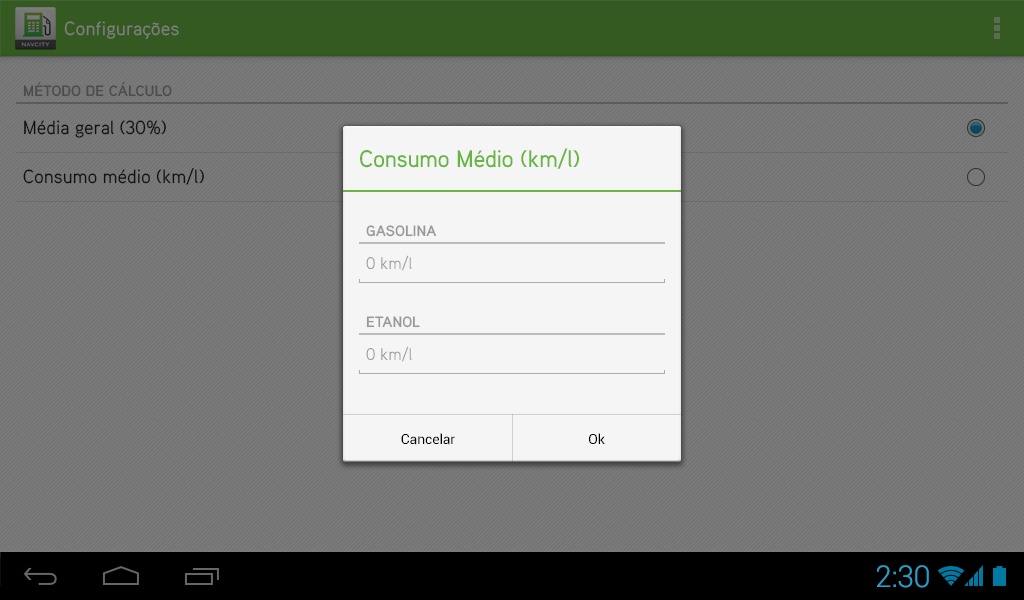The height and width of the screenshot is (600, 1024).
Task: Tap the battery indicator icon
Action: click(999, 576)
